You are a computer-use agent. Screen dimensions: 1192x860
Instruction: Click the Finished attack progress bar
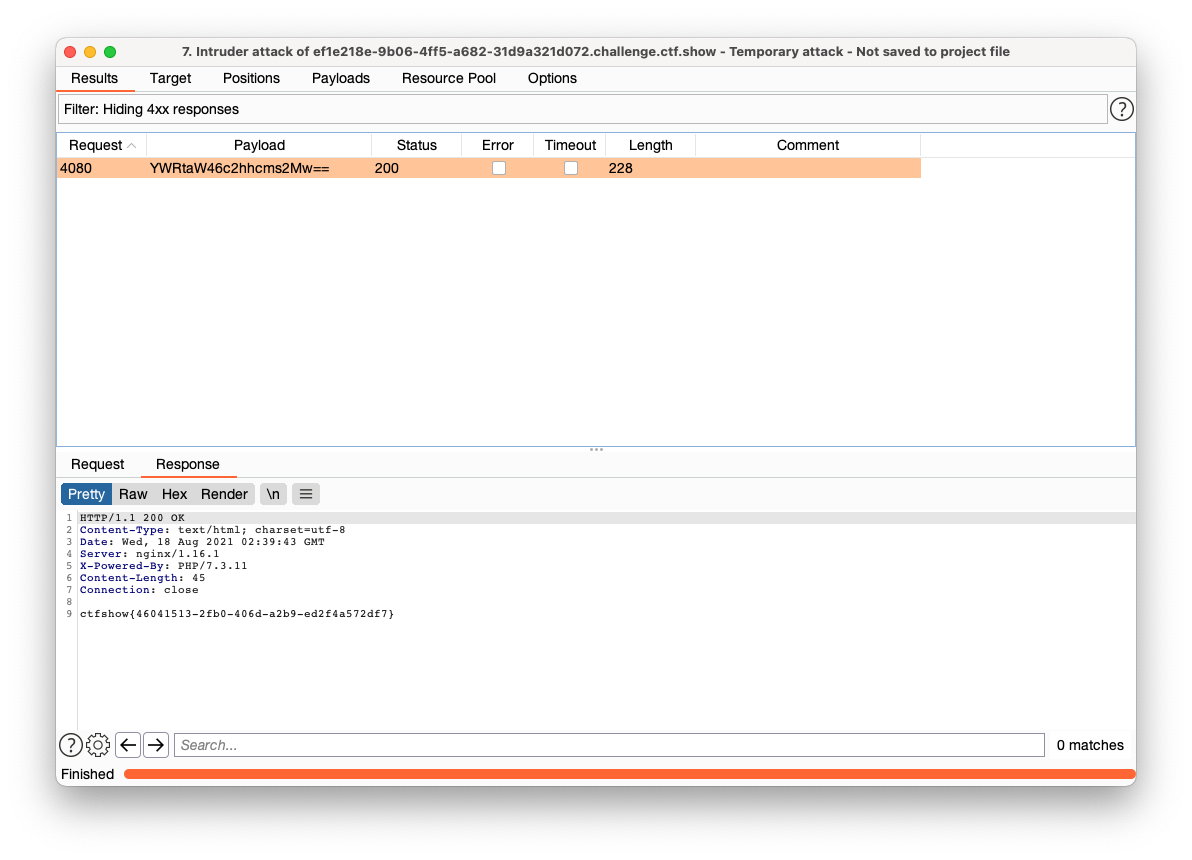click(x=628, y=774)
